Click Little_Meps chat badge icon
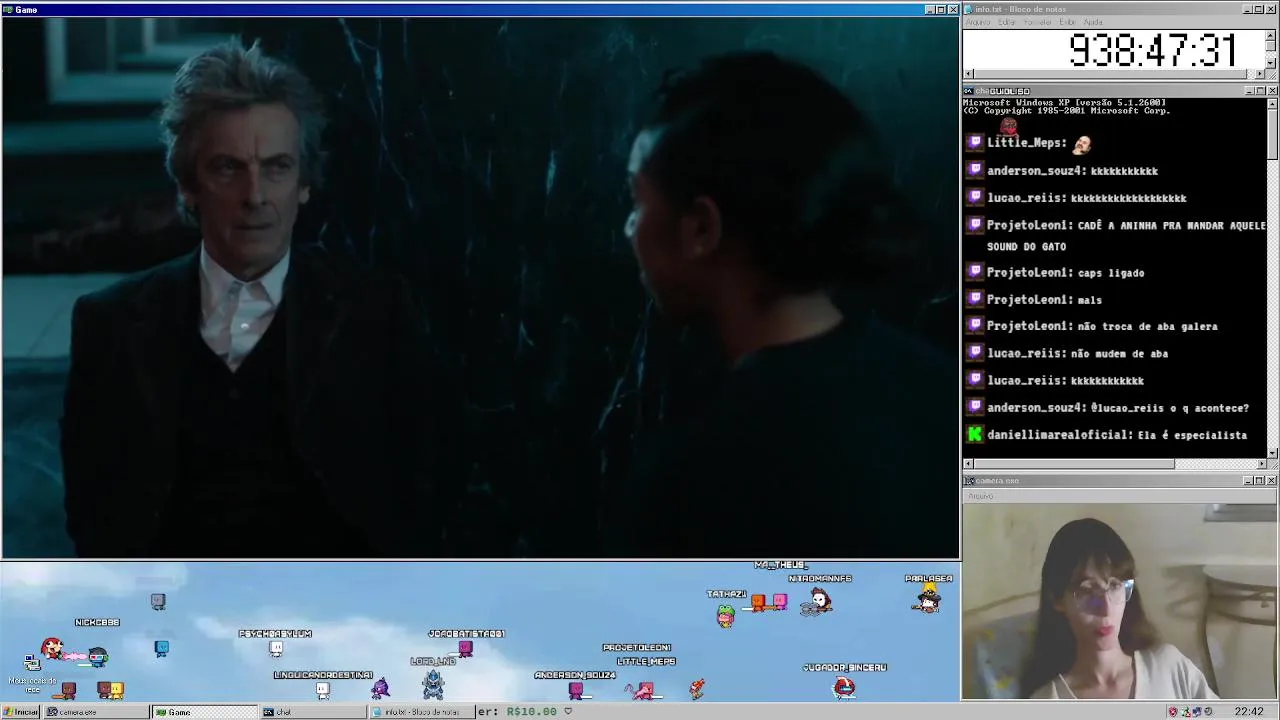Viewport: 1280px width, 720px height. (975, 143)
